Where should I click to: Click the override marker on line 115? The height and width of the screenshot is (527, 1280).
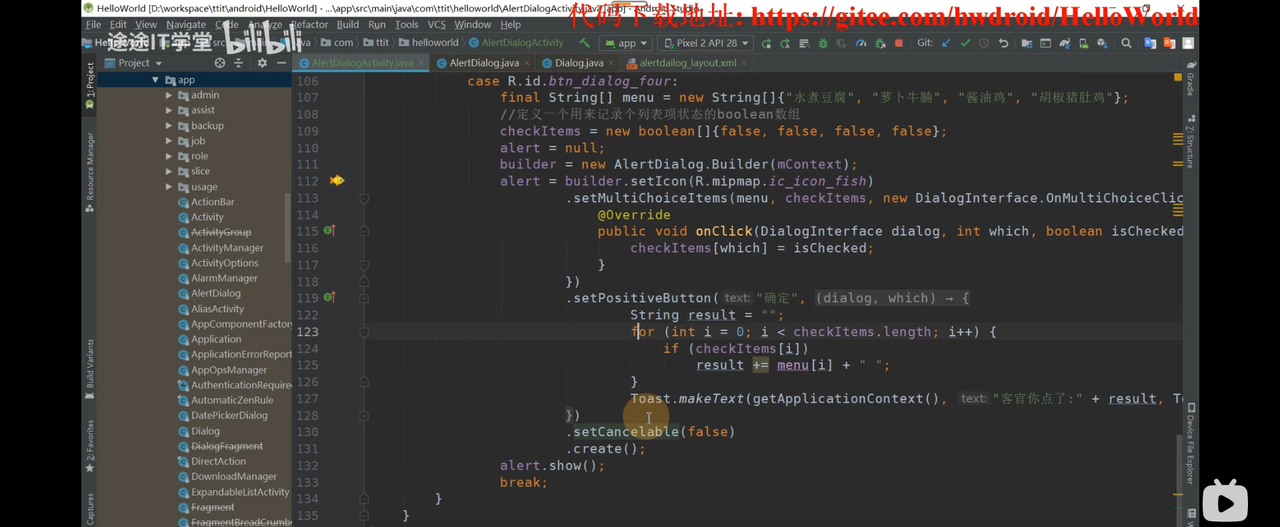(x=329, y=230)
